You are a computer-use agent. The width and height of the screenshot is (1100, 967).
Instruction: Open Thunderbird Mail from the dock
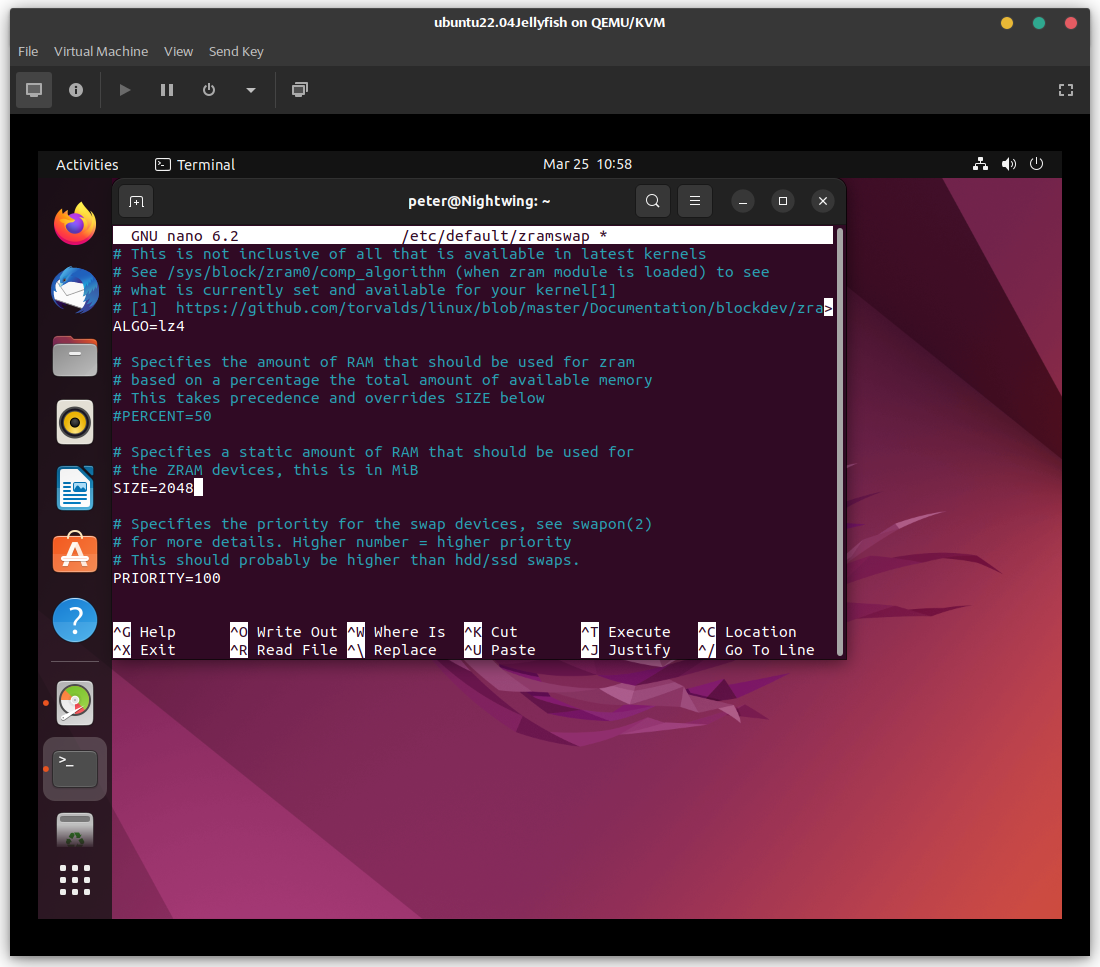pos(75,291)
